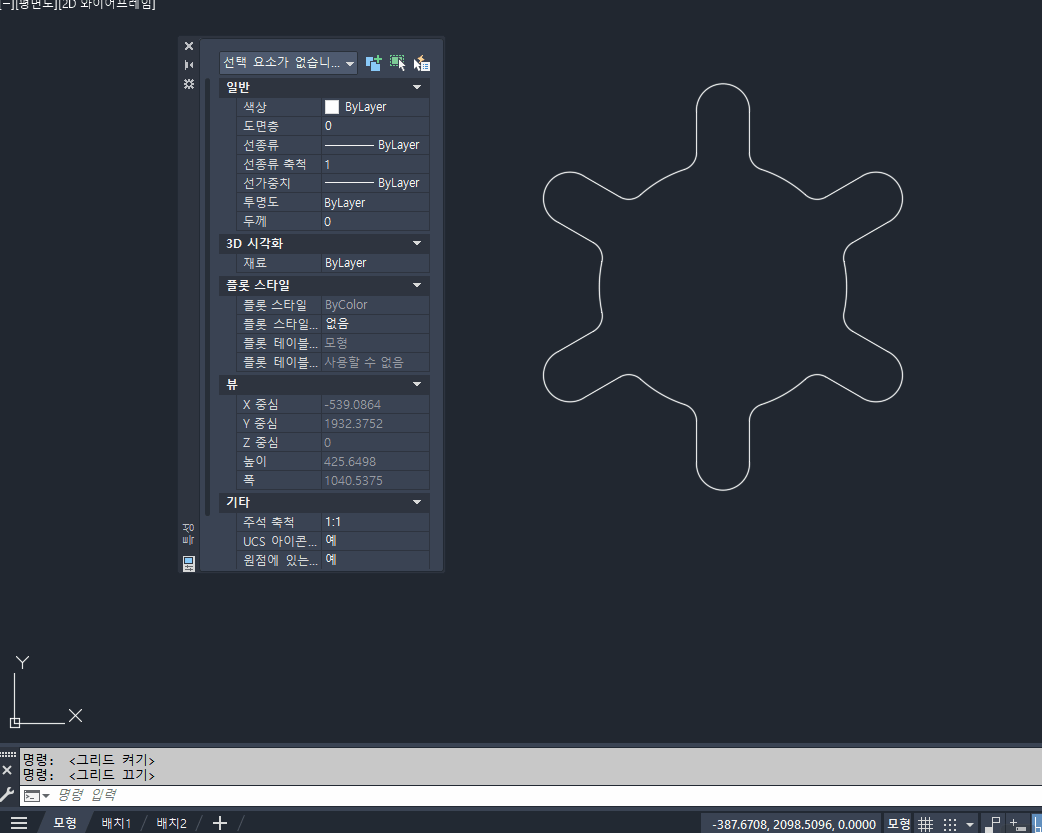The height and width of the screenshot is (833, 1042).
Task: Open the Properties palette settings gear
Action: 189,84
